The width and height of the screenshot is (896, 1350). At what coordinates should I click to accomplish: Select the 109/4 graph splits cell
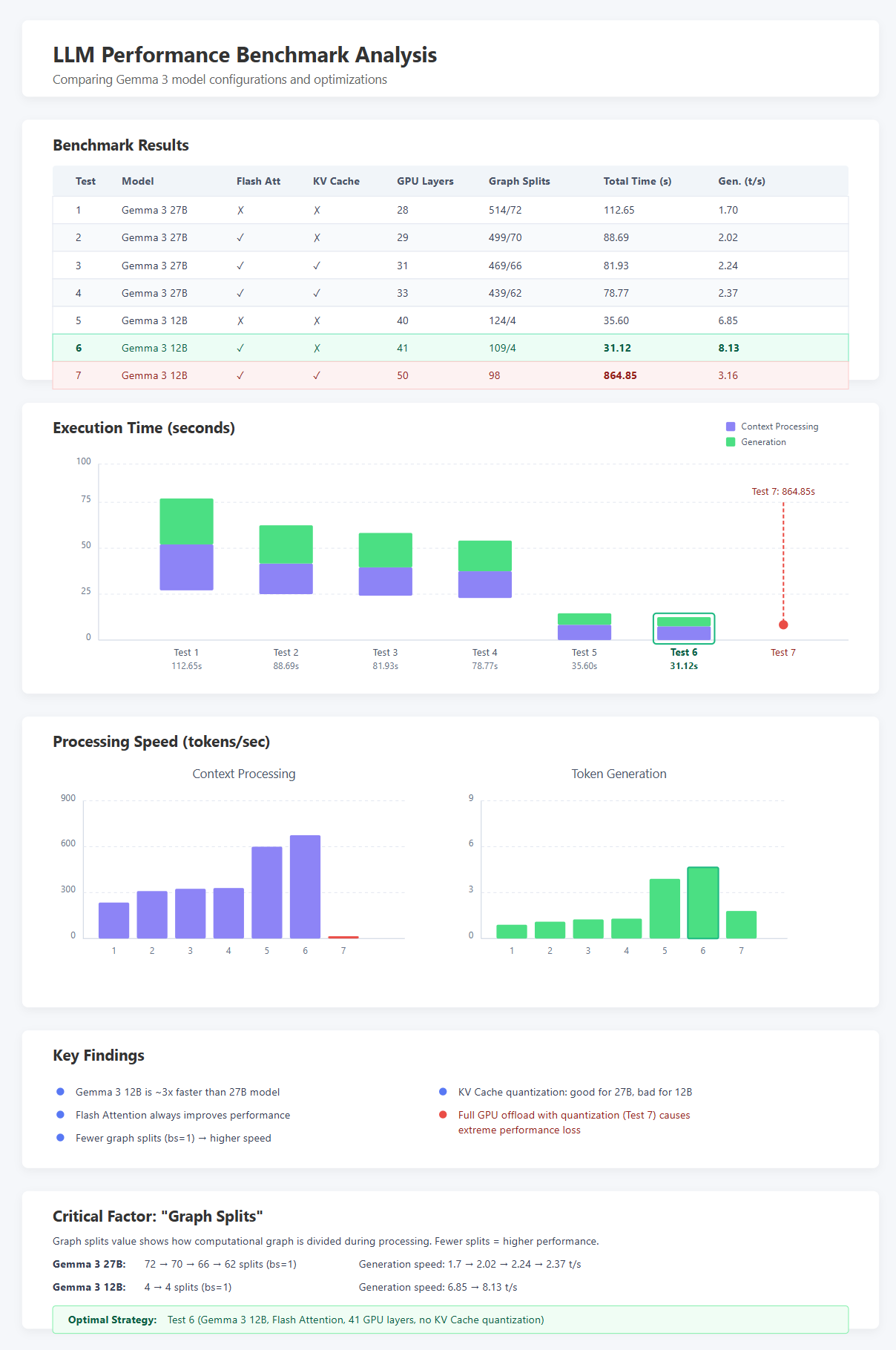click(x=502, y=348)
